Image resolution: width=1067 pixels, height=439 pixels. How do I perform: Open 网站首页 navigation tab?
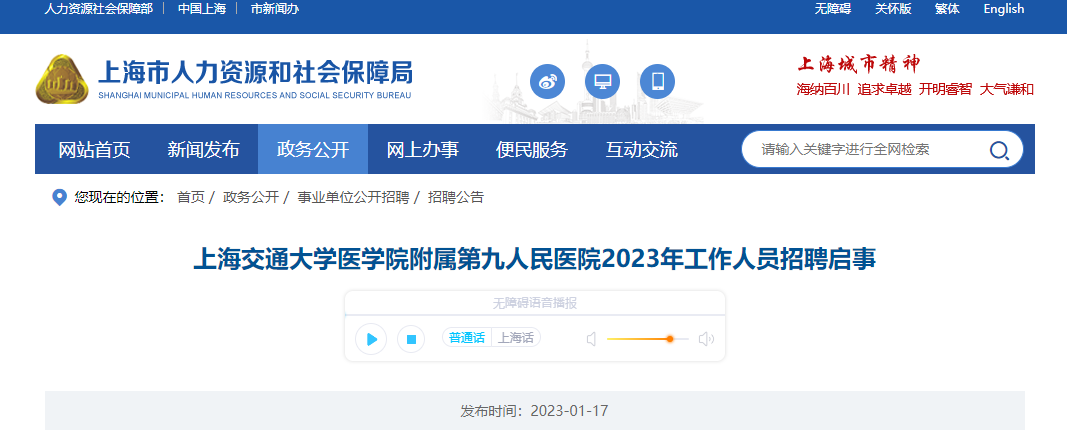[94, 150]
